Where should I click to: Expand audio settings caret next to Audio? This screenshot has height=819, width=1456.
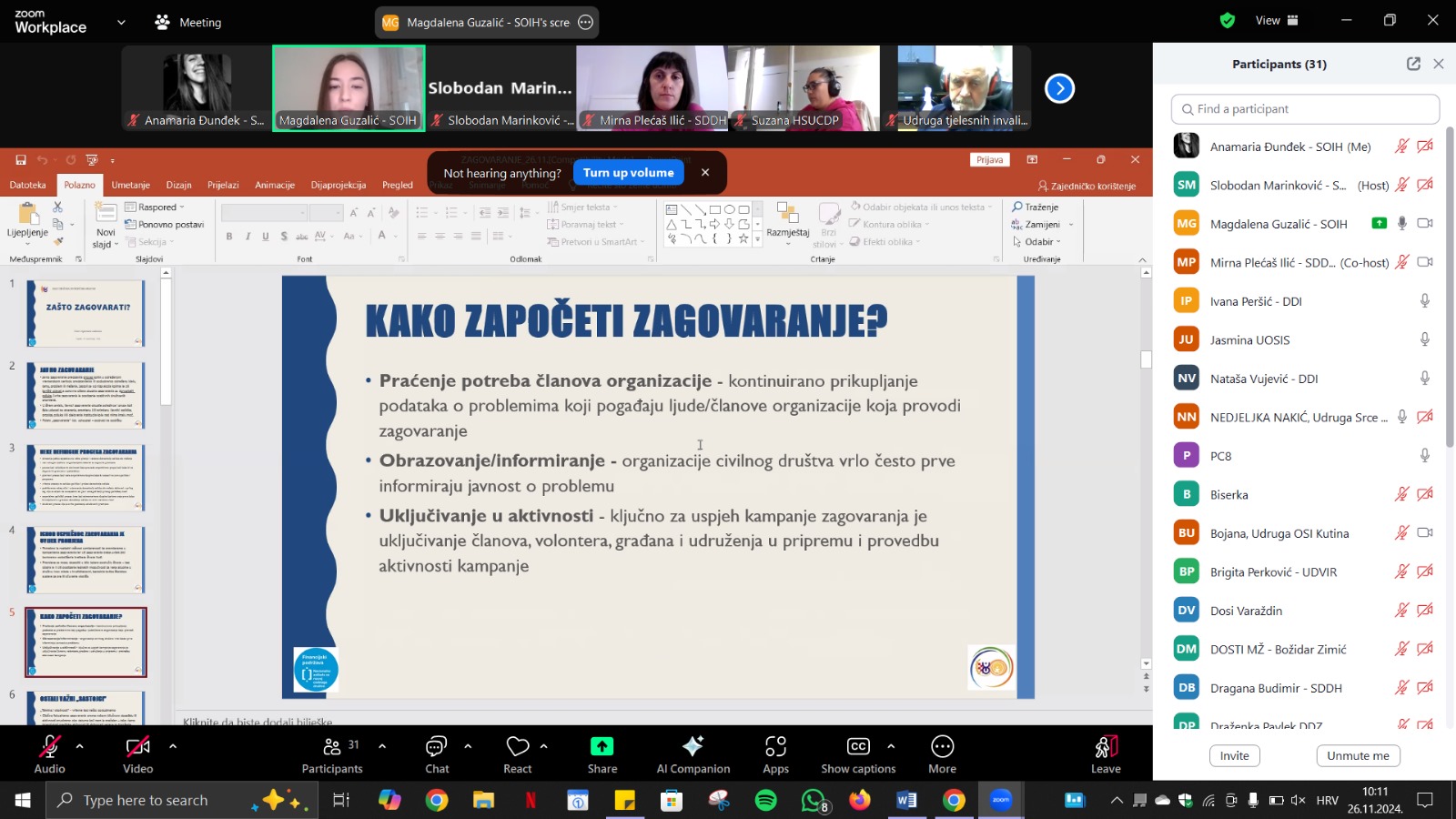[x=79, y=746]
